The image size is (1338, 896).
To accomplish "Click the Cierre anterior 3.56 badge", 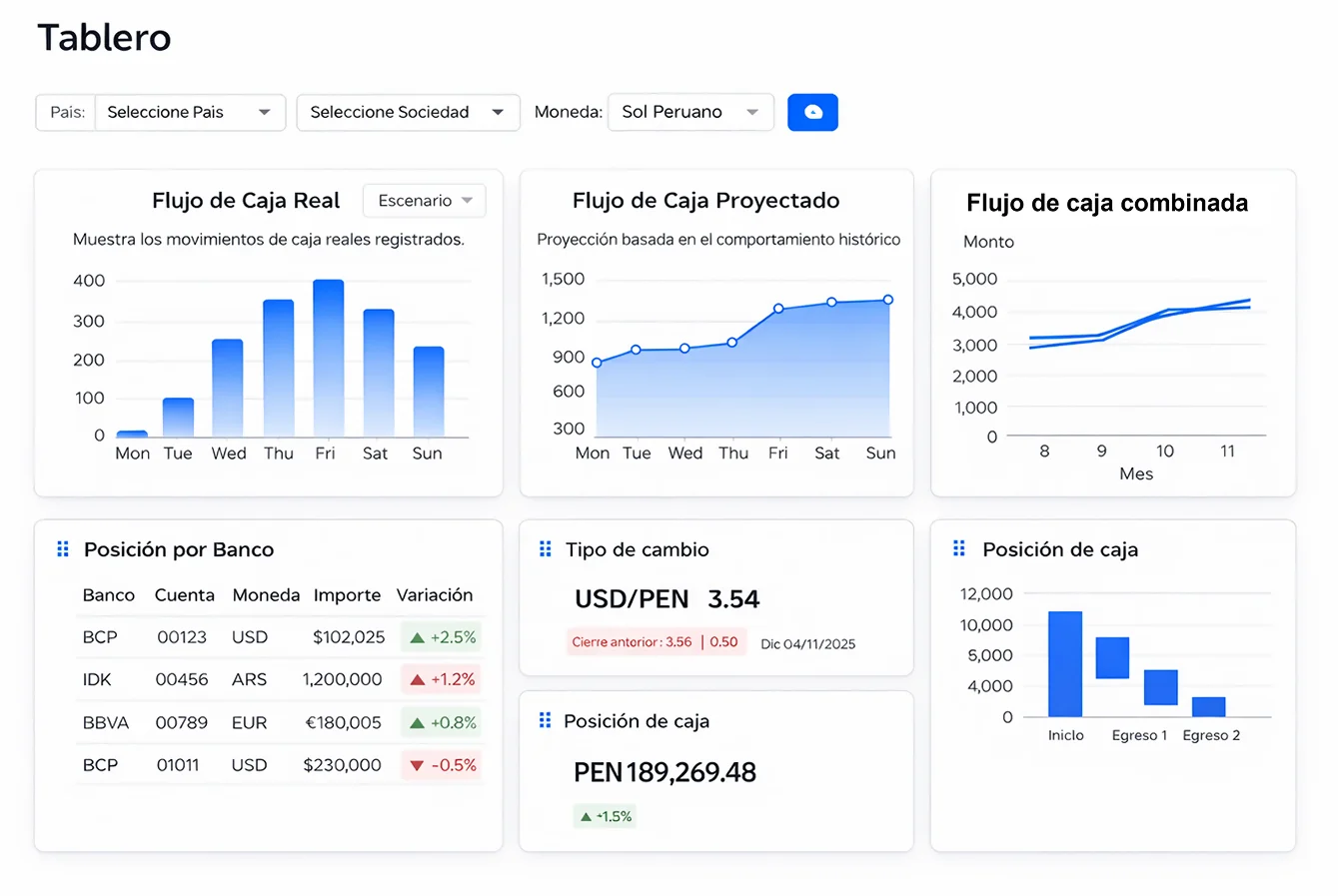I will pos(656,642).
